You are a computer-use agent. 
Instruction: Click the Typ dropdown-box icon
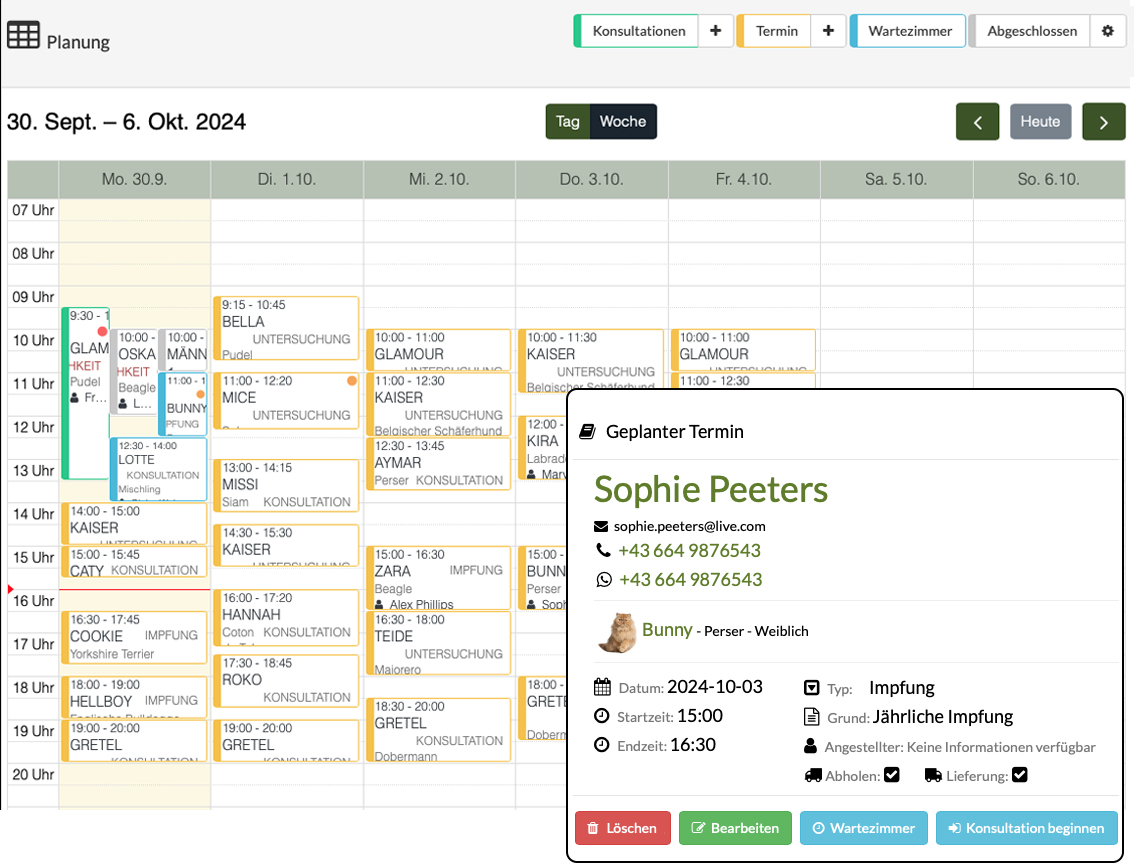812,688
